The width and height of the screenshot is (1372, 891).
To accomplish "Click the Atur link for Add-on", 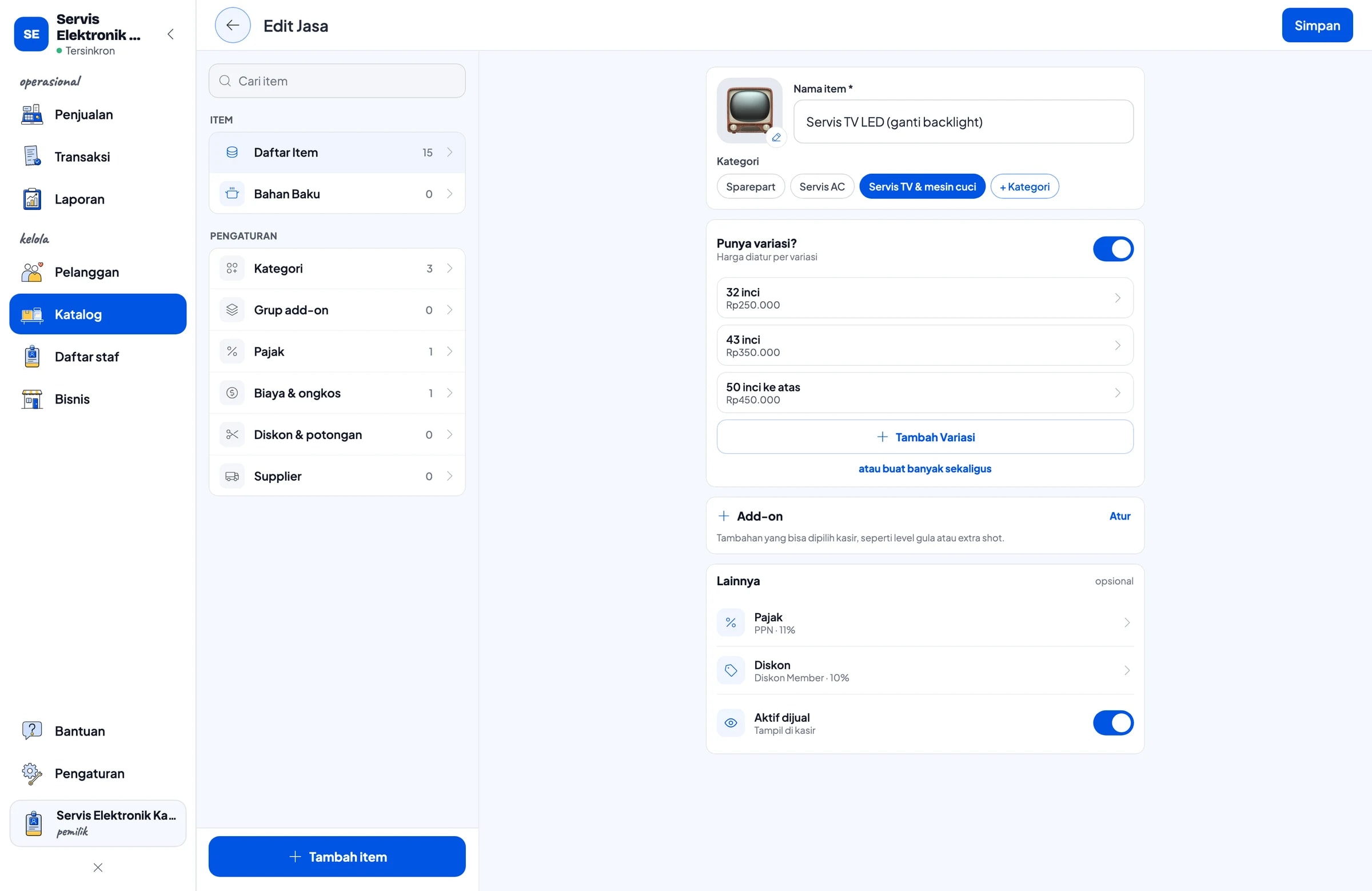I will 1119,516.
